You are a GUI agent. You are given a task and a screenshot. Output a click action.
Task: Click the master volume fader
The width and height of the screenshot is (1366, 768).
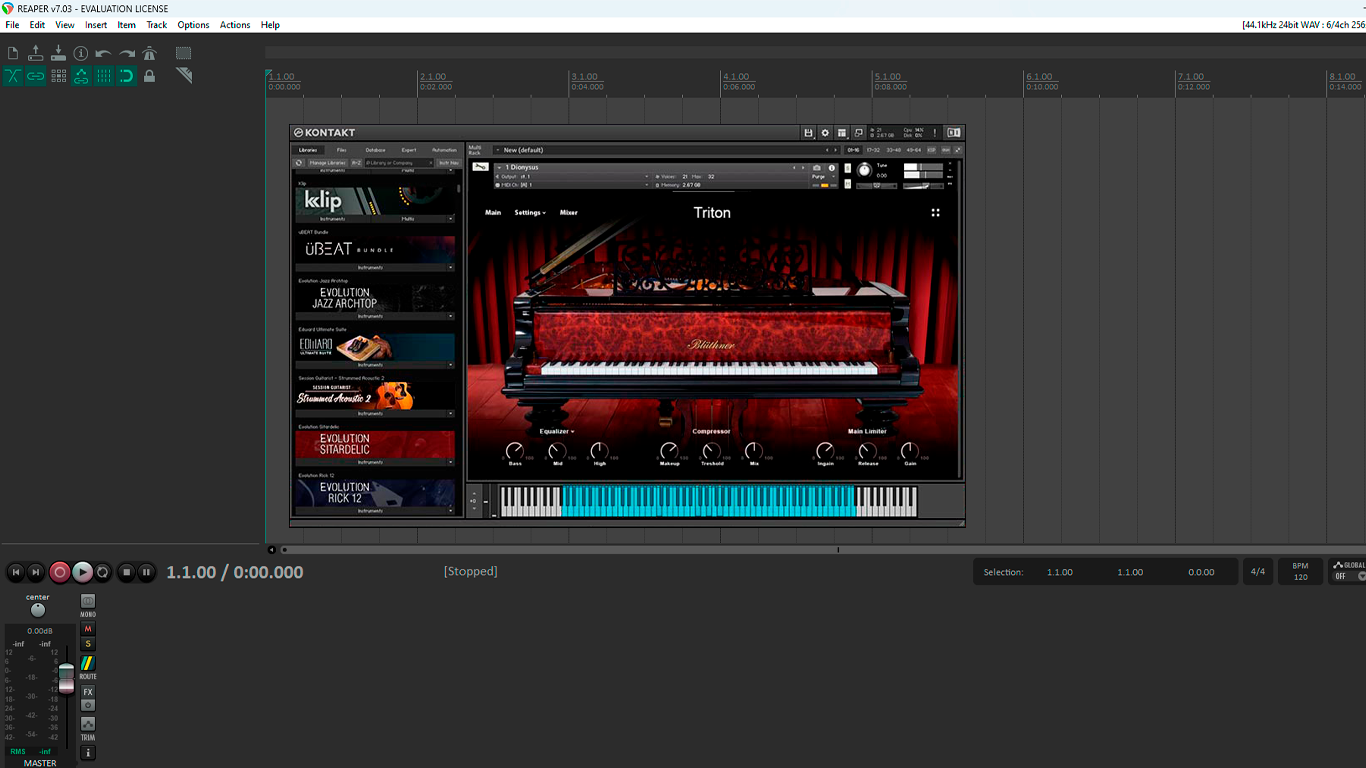[x=66, y=677]
